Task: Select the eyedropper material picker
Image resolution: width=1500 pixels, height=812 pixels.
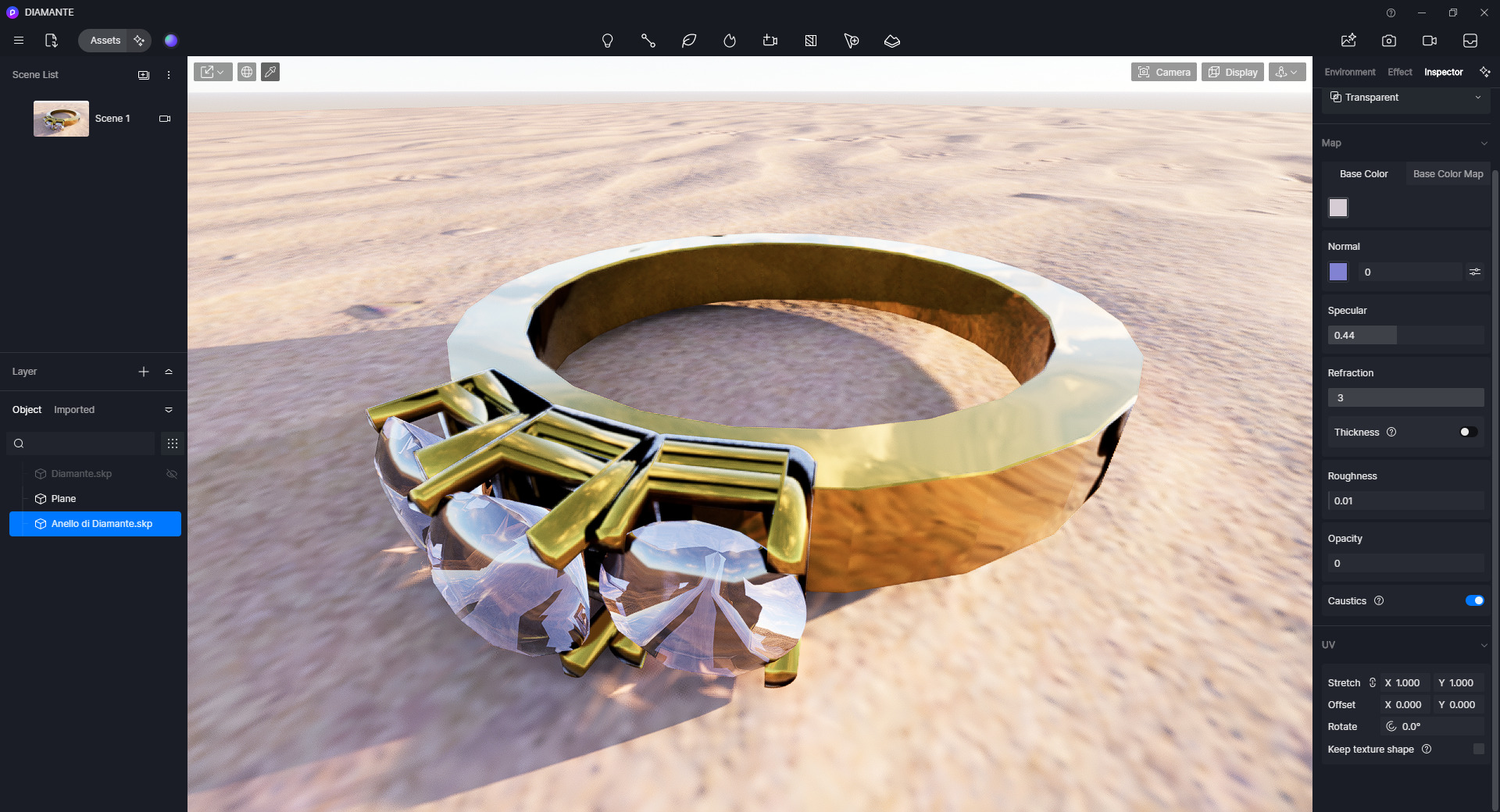Action: point(270,72)
